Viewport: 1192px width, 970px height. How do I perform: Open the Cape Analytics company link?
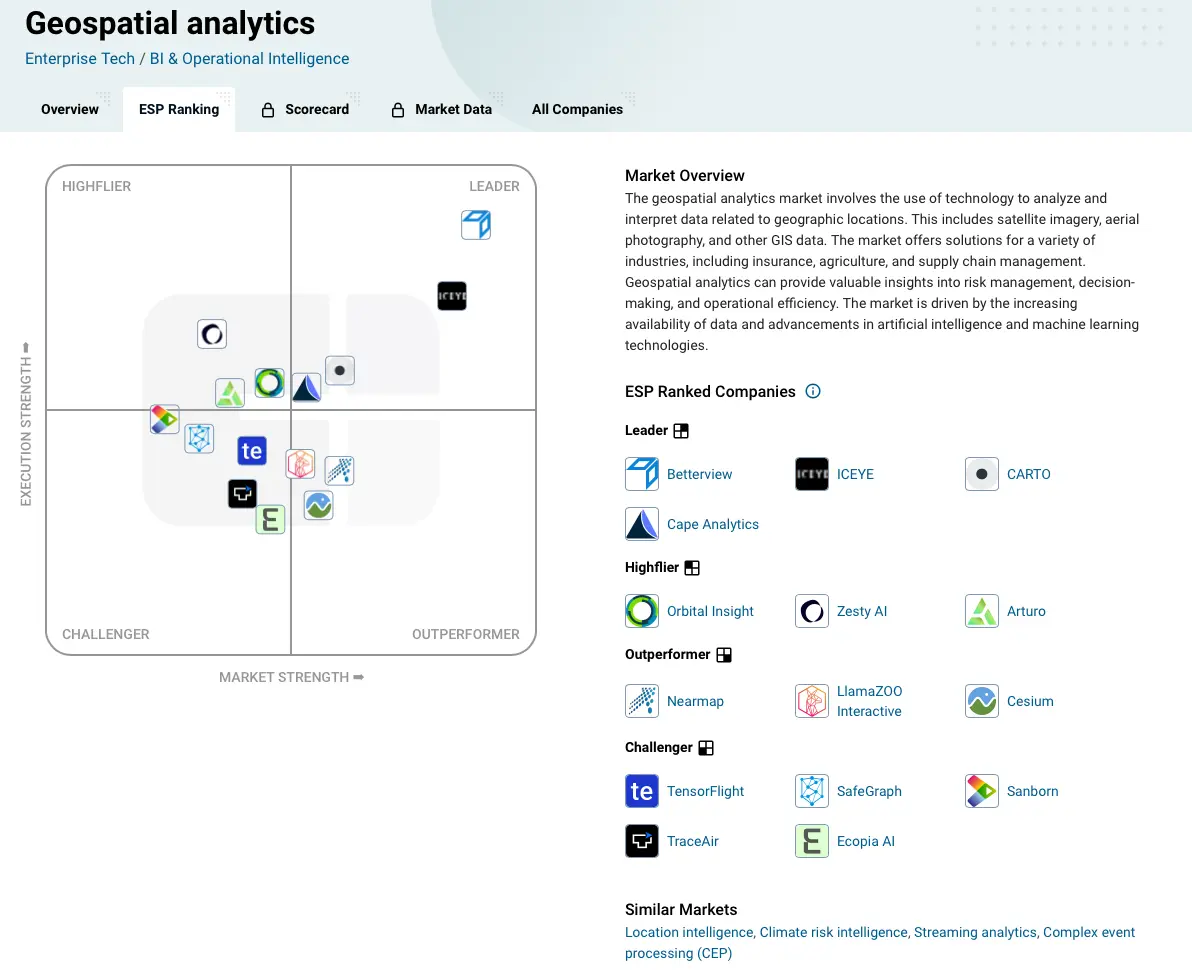[713, 524]
